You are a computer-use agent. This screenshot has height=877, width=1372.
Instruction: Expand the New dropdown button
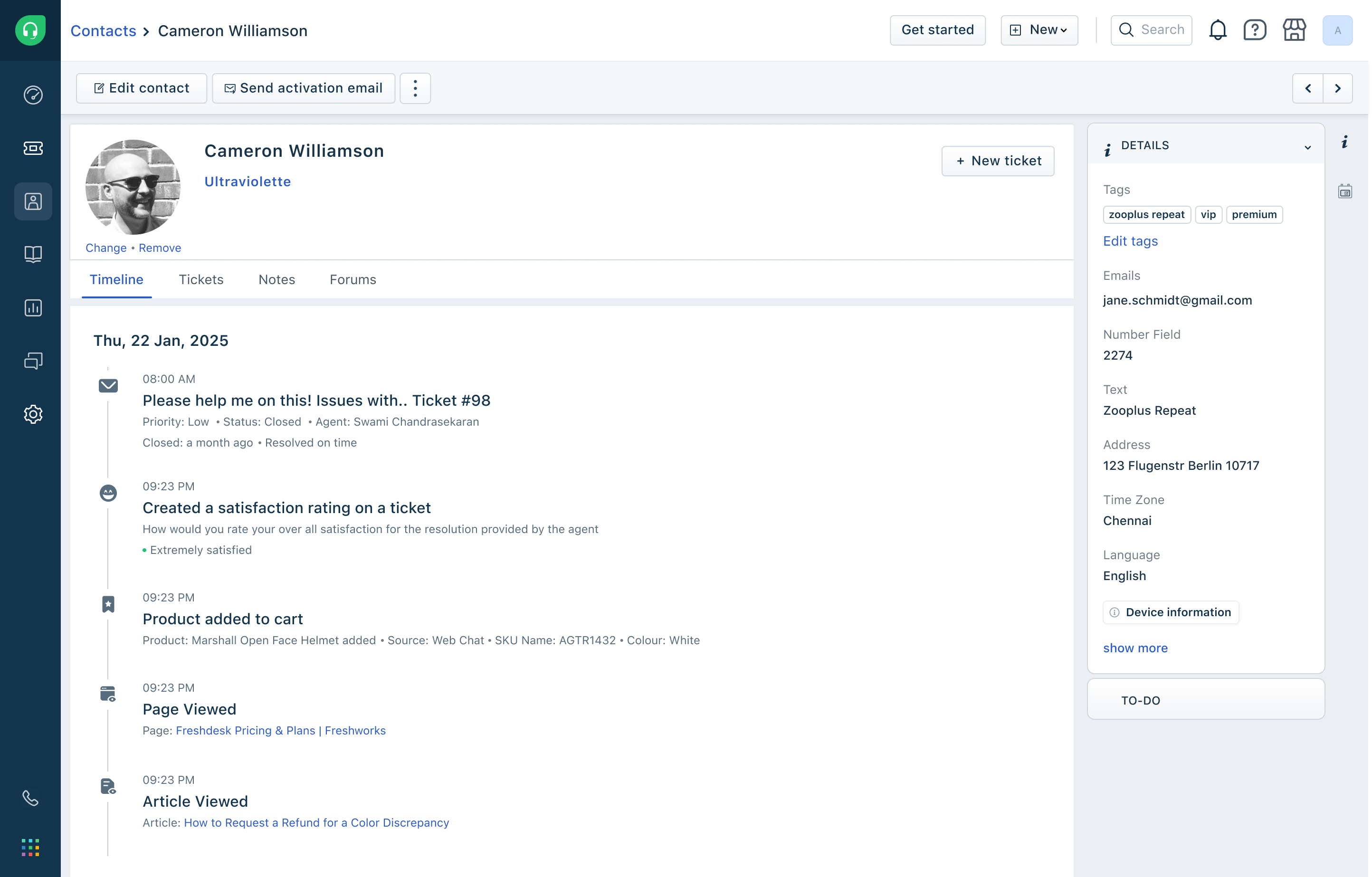click(1039, 30)
